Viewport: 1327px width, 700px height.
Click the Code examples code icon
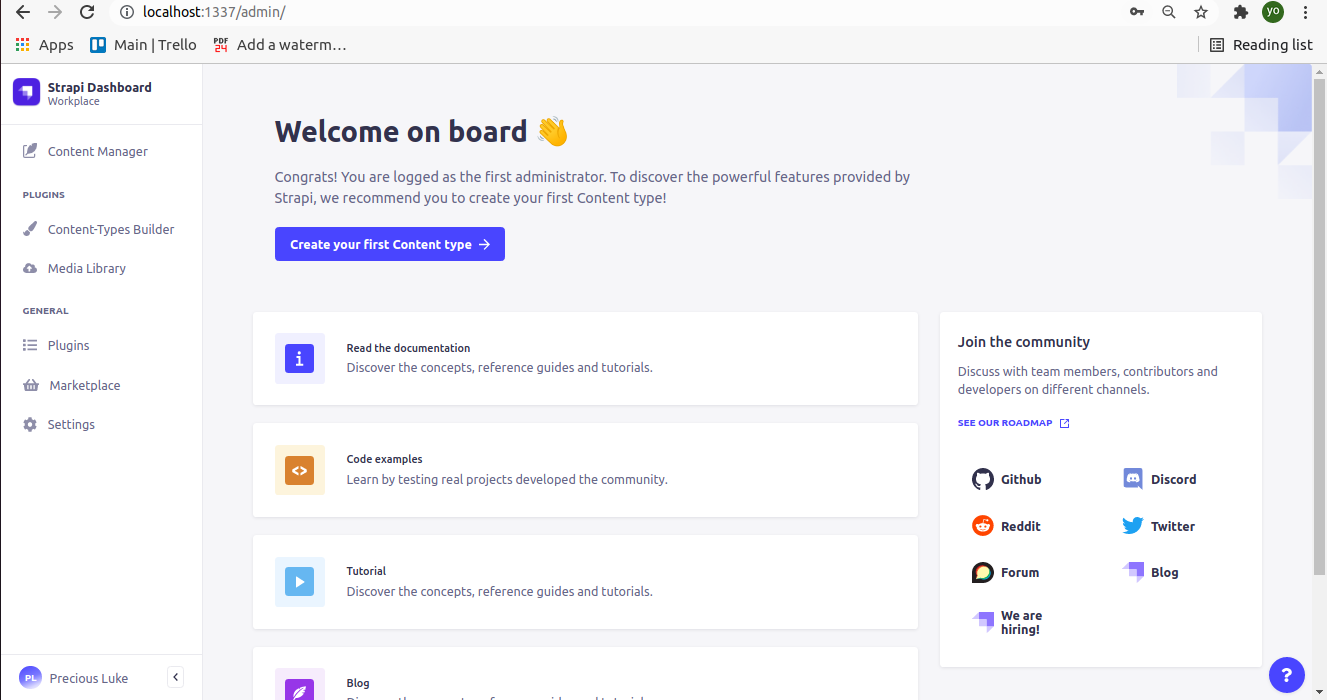[300, 470]
